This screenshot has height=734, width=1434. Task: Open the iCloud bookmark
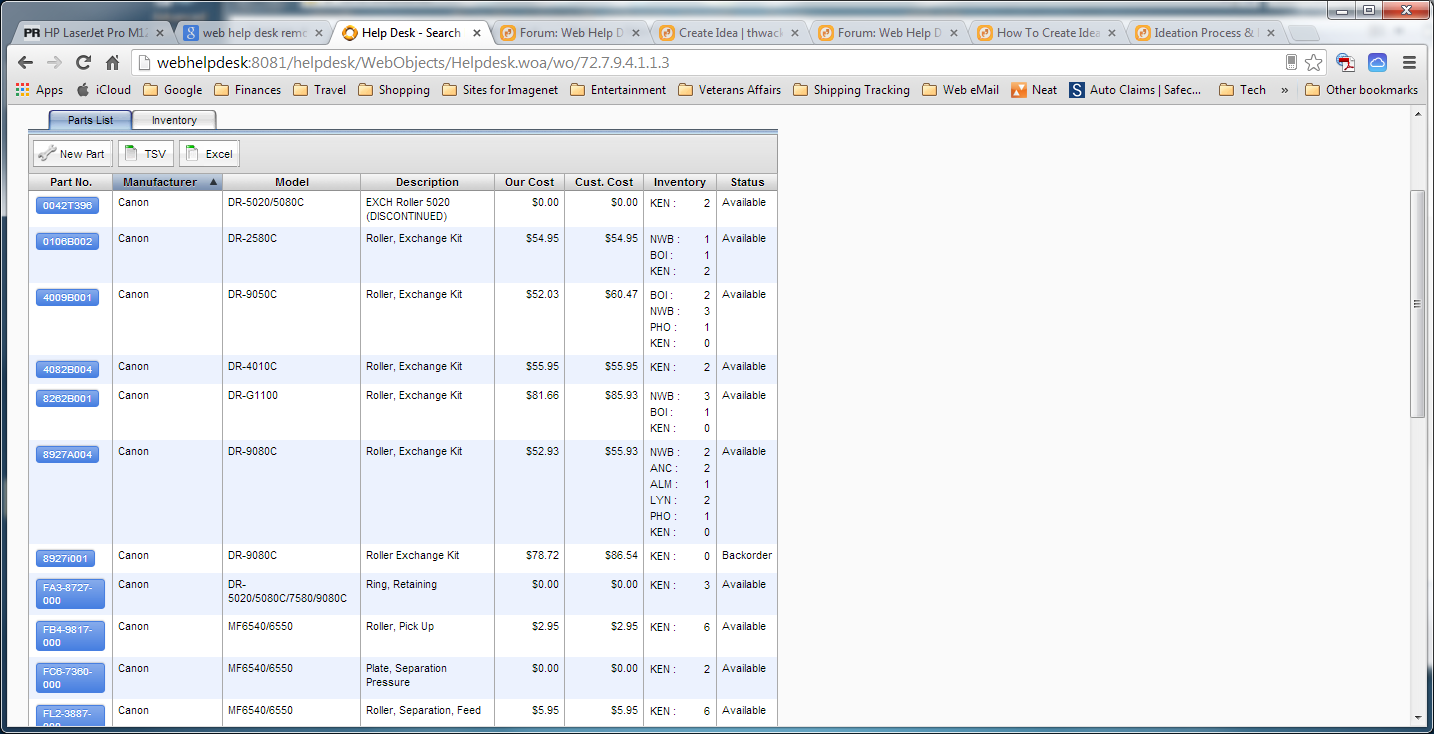(103, 89)
